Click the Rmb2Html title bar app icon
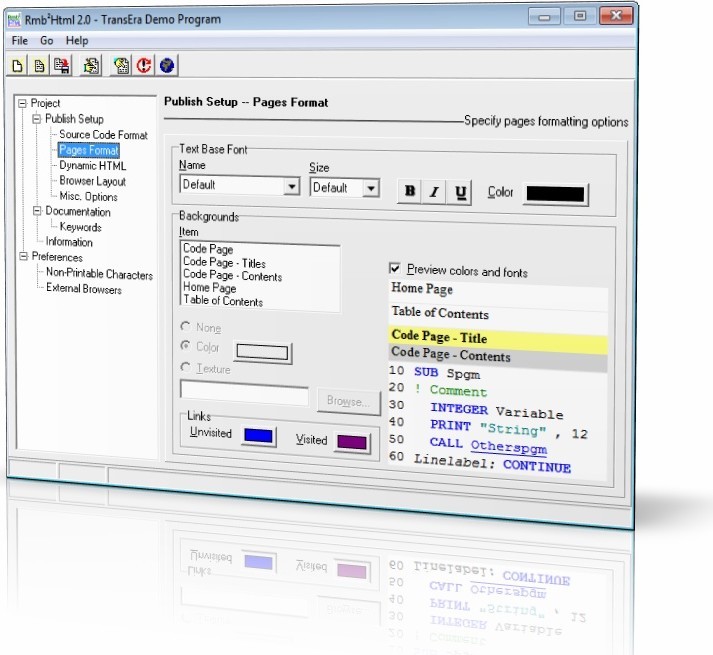713x655 pixels. click(x=14, y=20)
